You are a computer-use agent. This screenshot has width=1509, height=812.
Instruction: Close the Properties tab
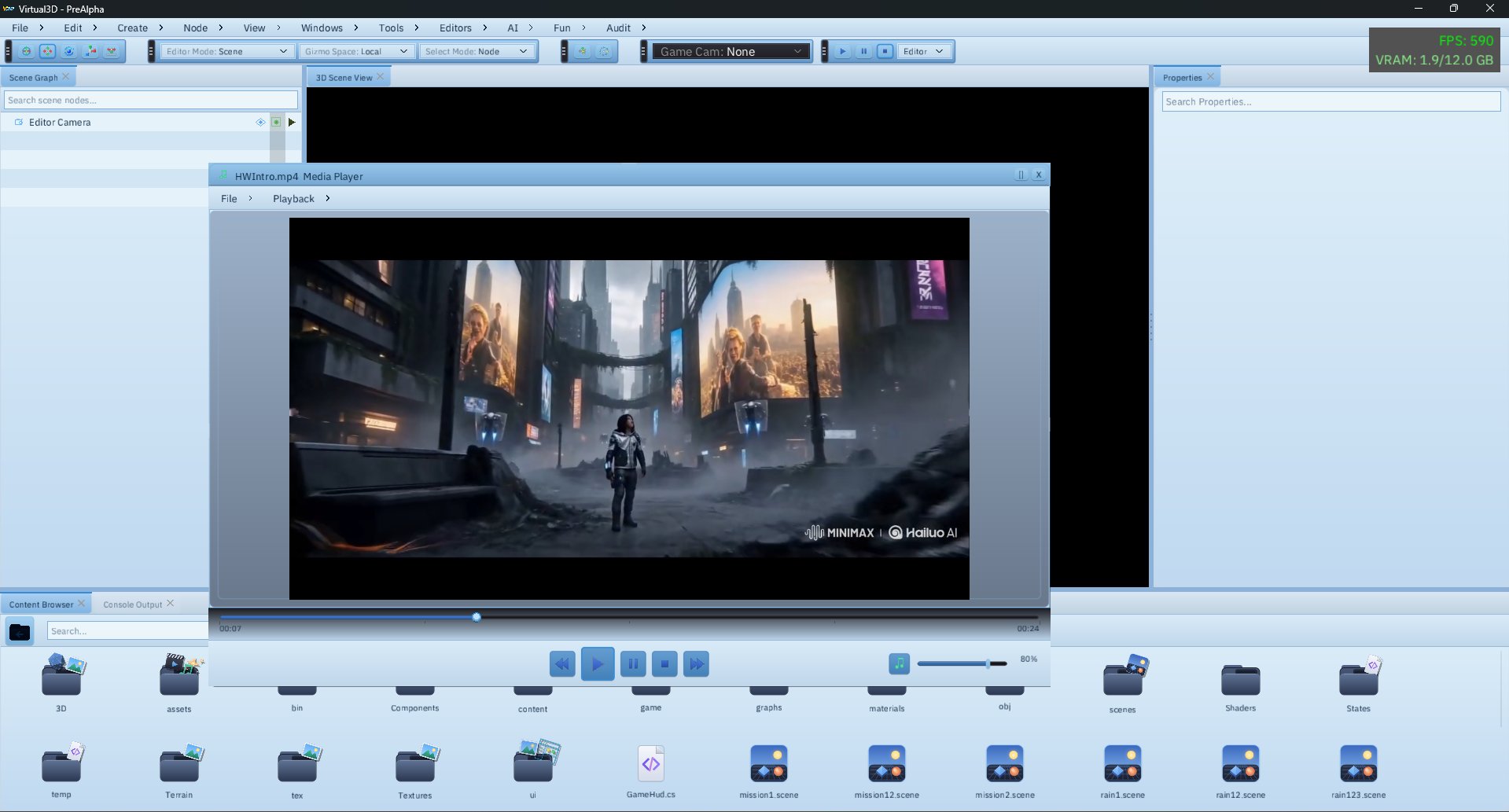(1210, 76)
